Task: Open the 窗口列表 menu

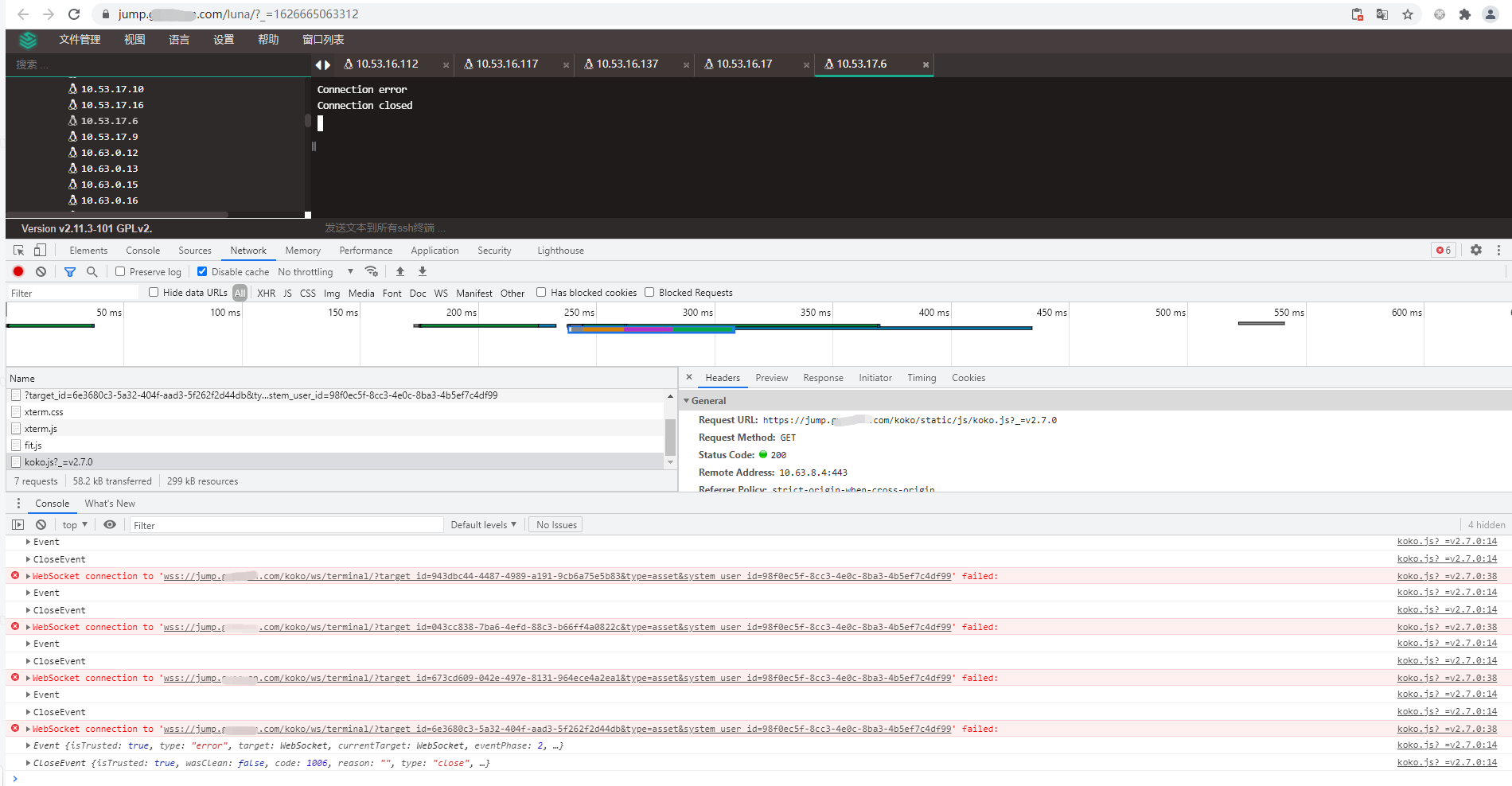Action: coord(323,40)
